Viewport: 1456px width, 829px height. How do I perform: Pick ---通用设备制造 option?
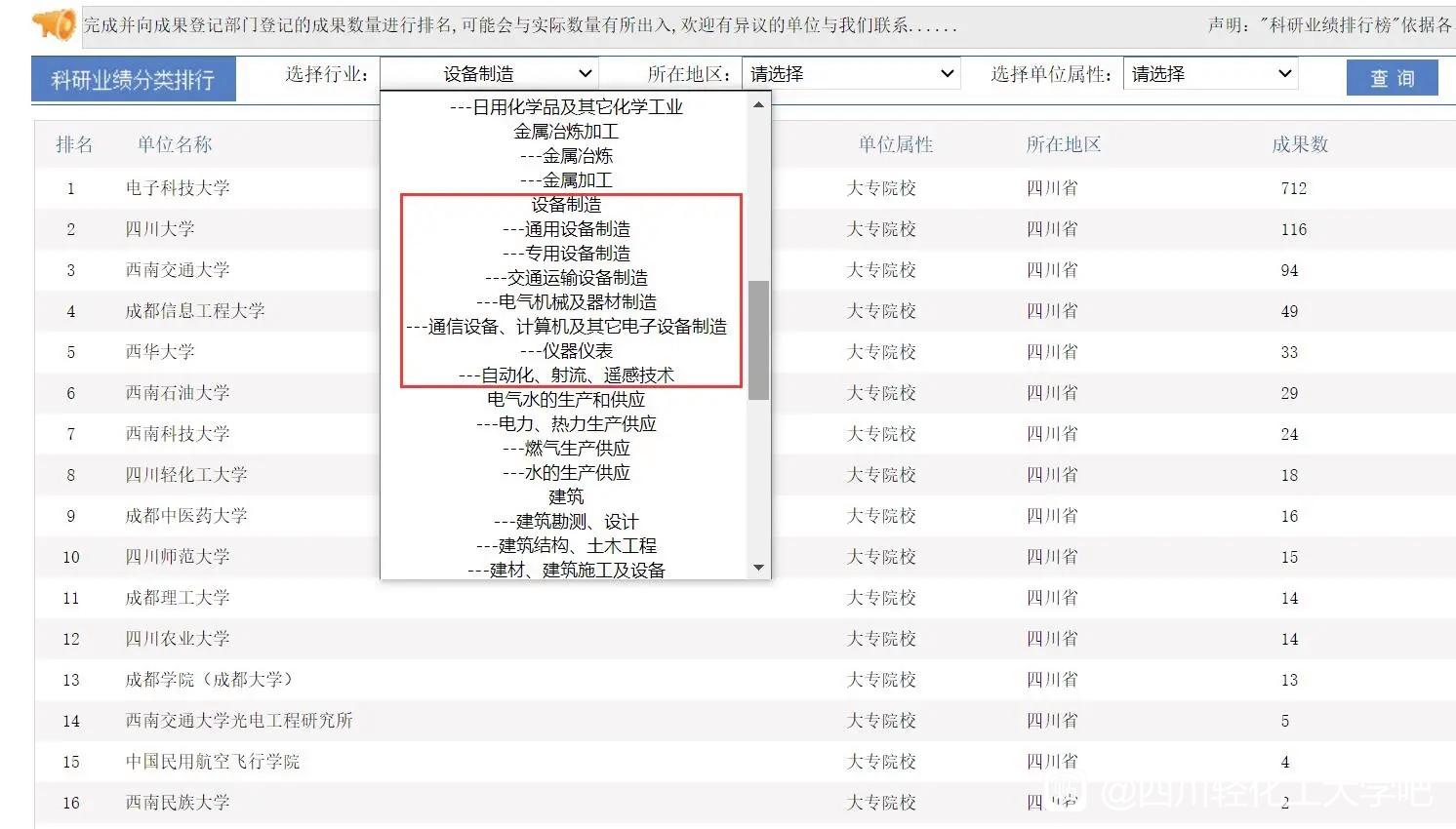(566, 229)
